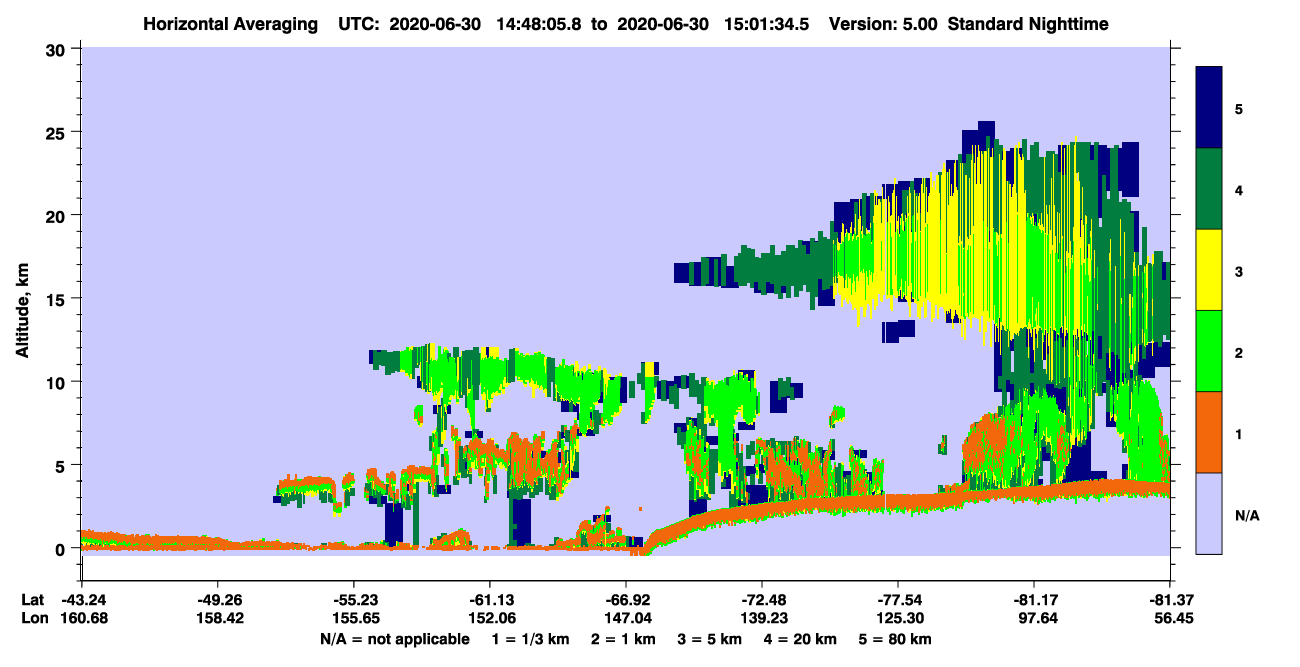Viewport: 1300px width, 667px height.
Task: Click the dark green color bar segment 4
Action: point(1209,188)
